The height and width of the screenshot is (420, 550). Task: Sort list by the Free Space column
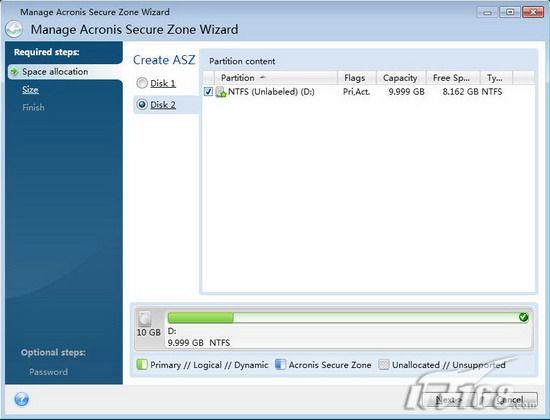tap(452, 78)
